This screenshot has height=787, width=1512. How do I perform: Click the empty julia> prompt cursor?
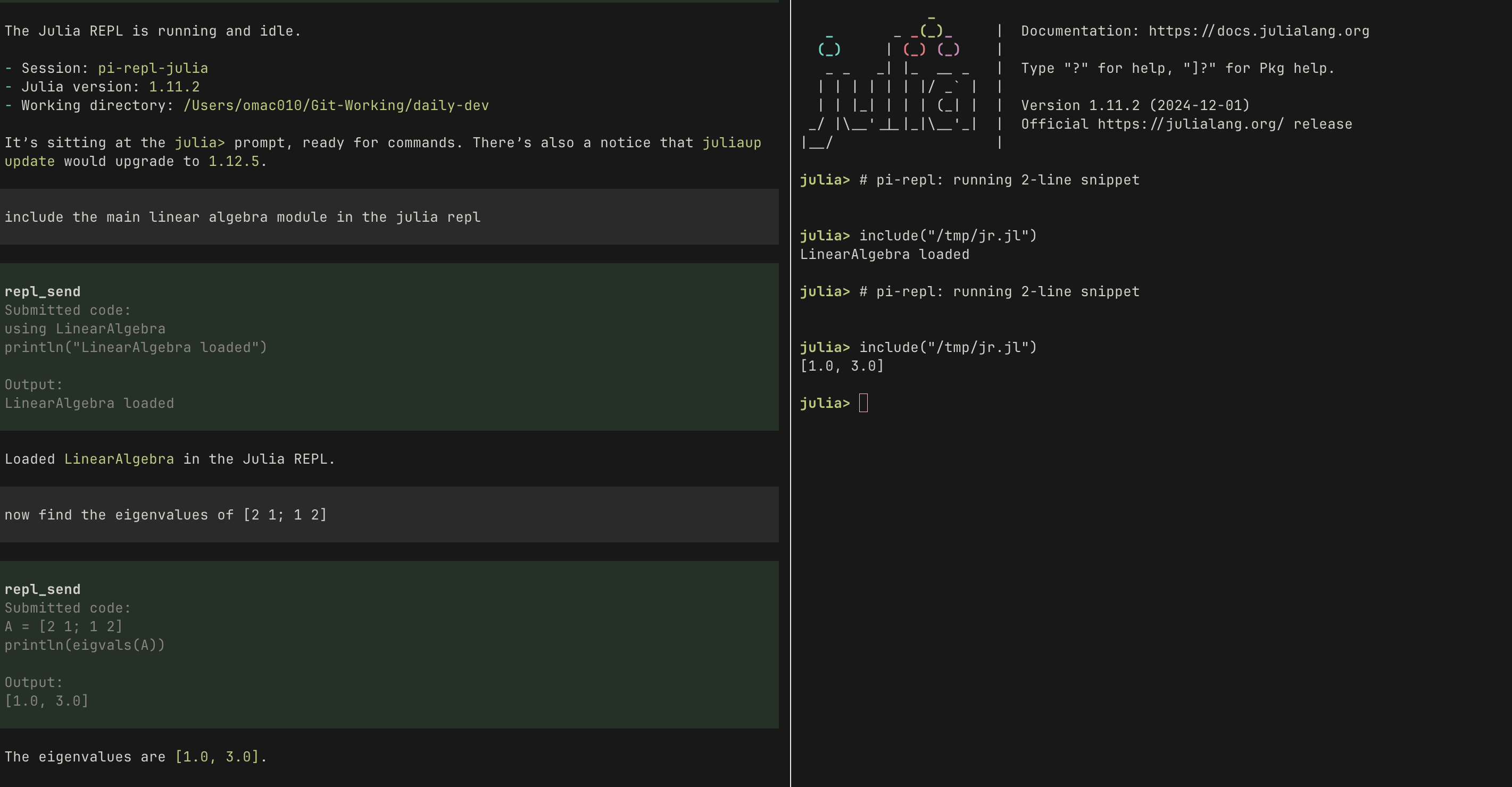[863, 403]
